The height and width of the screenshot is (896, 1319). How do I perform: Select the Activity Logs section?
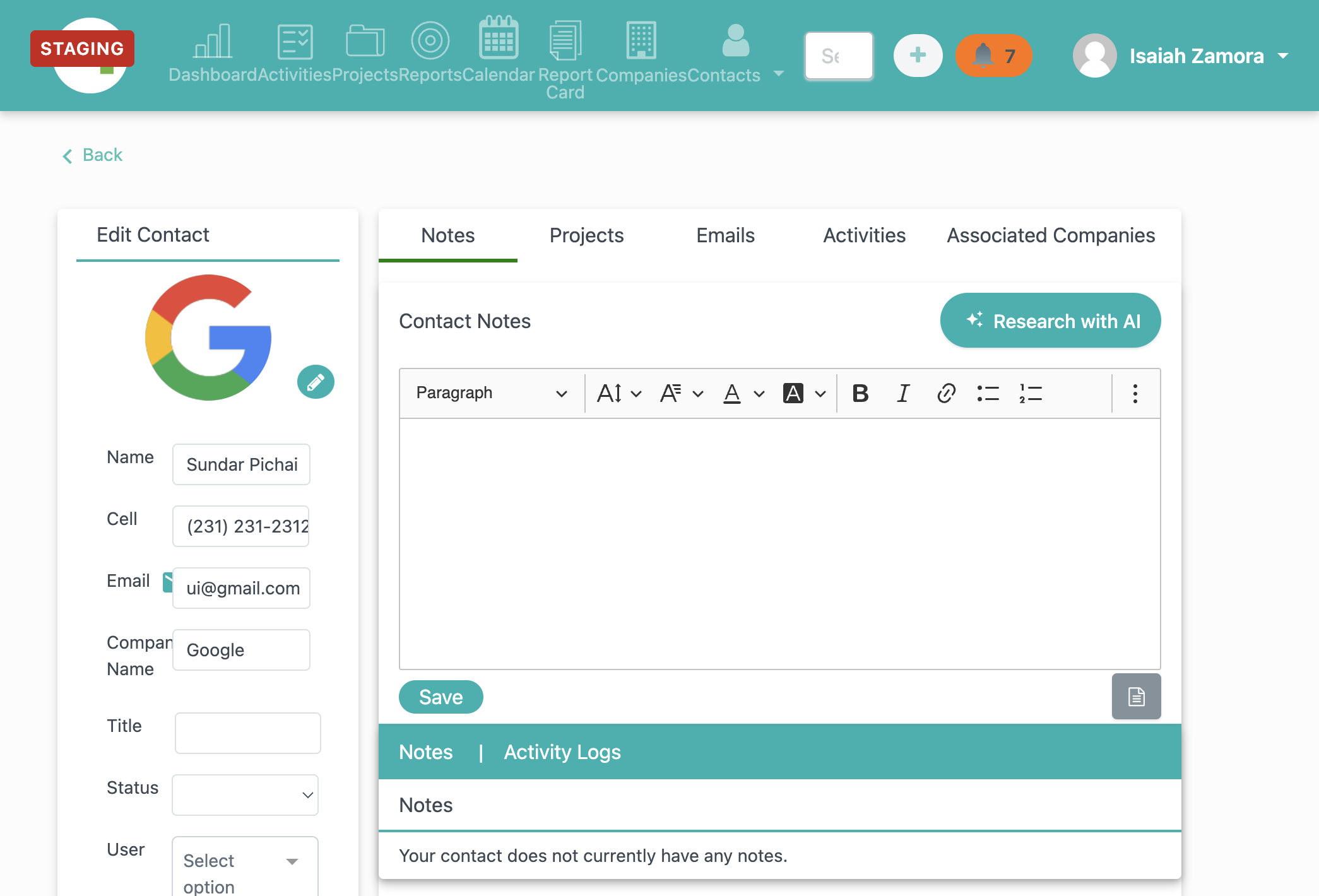click(562, 752)
